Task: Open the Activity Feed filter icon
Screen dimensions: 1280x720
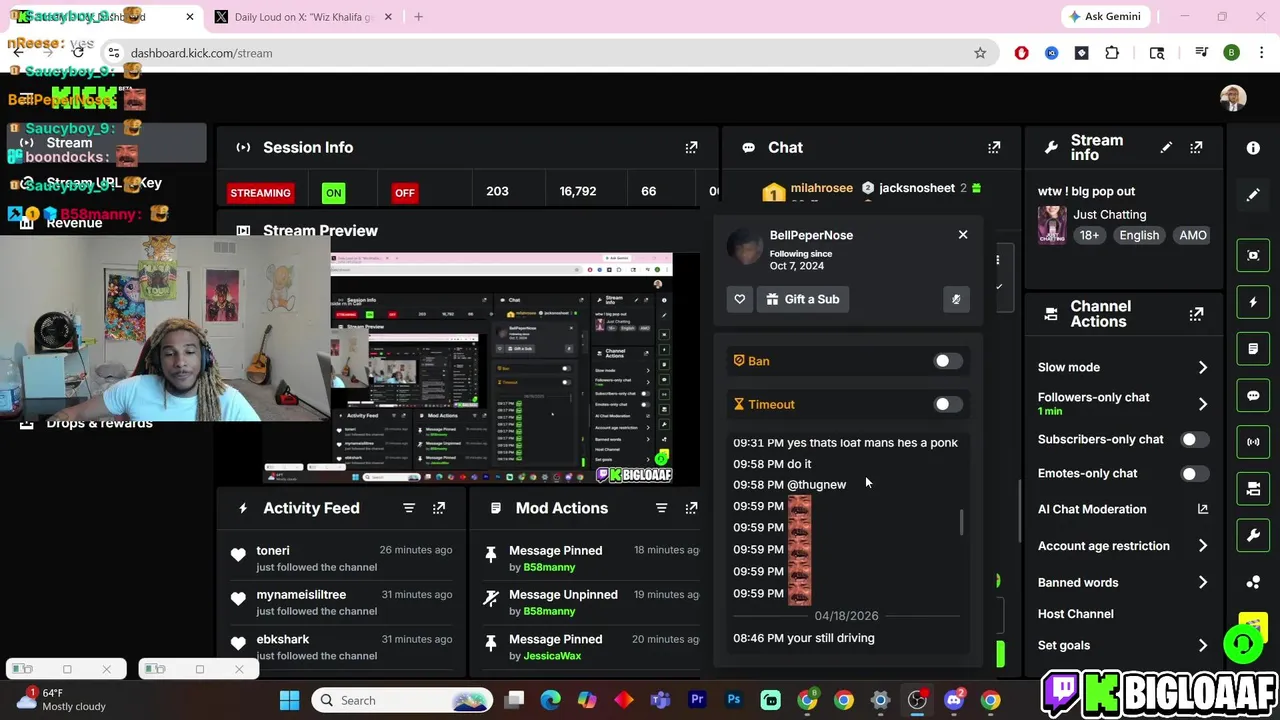Action: point(409,508)
